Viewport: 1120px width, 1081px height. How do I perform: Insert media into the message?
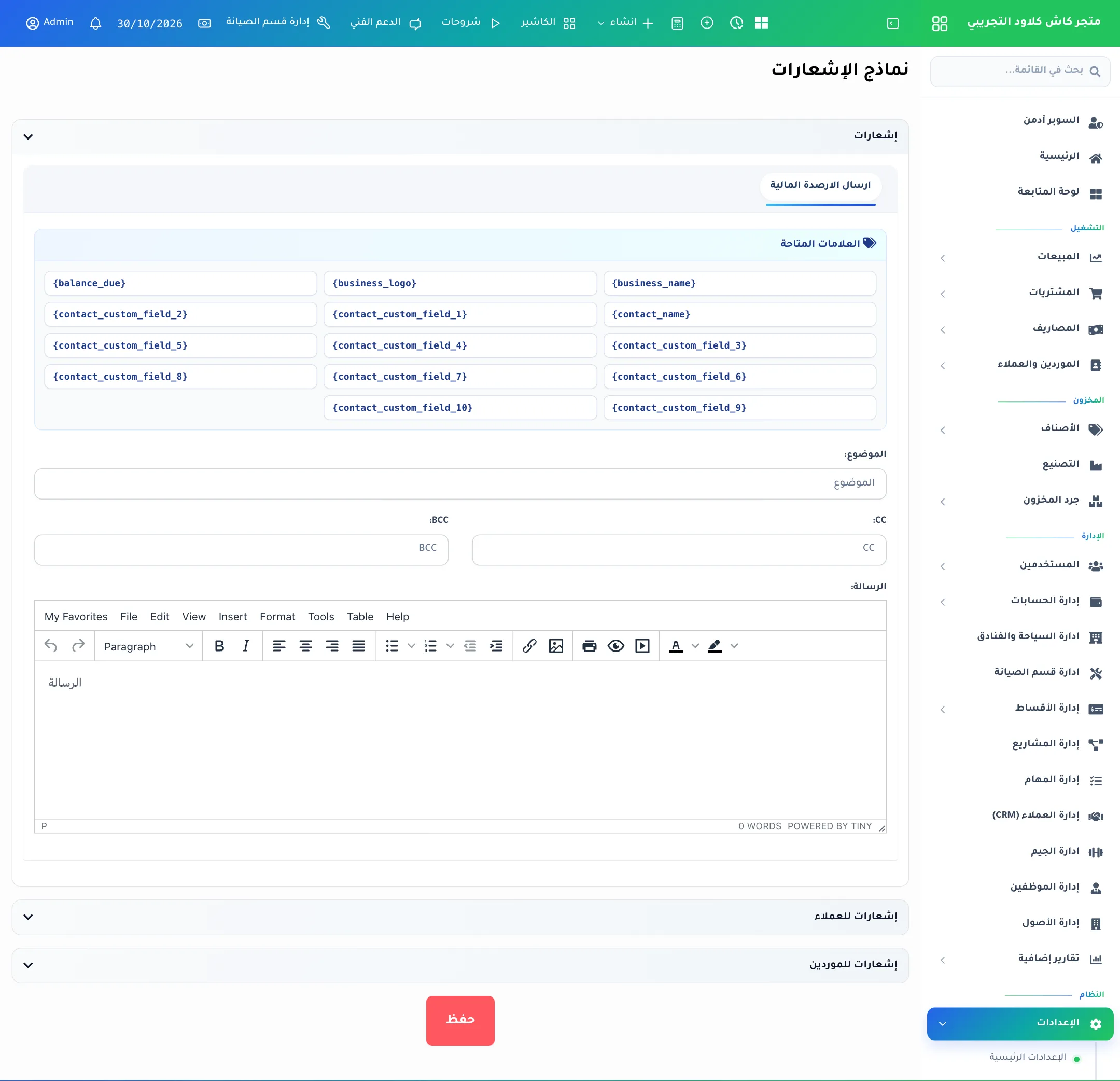pyautogui.click(x=642, y=646)
